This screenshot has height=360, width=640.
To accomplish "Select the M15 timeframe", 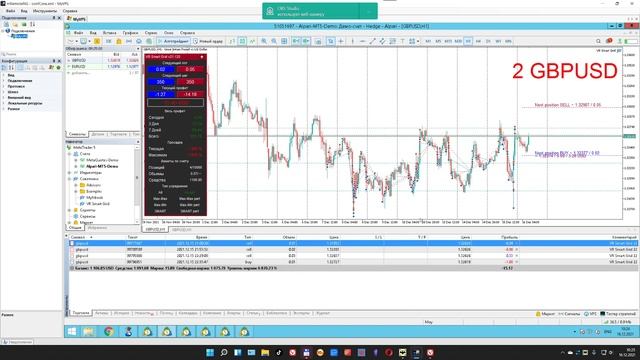I will click(x=448, y=41).
